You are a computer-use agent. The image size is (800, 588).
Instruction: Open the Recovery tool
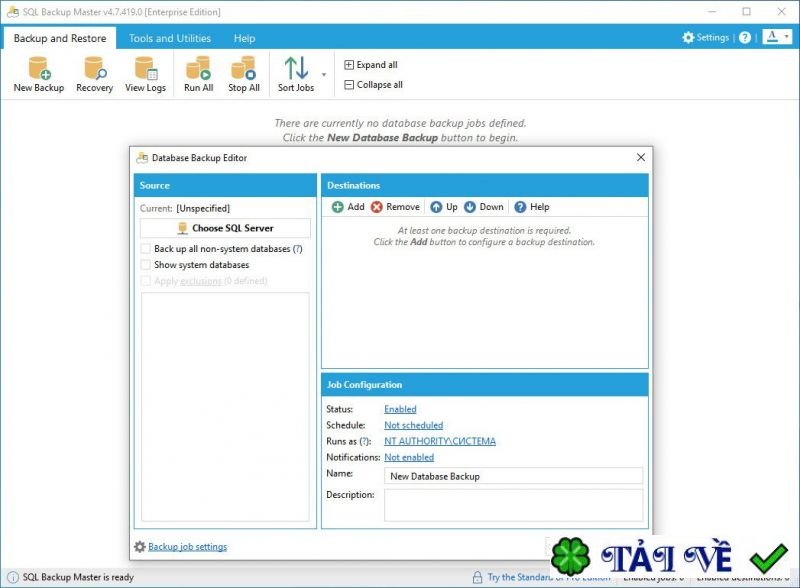94,75
